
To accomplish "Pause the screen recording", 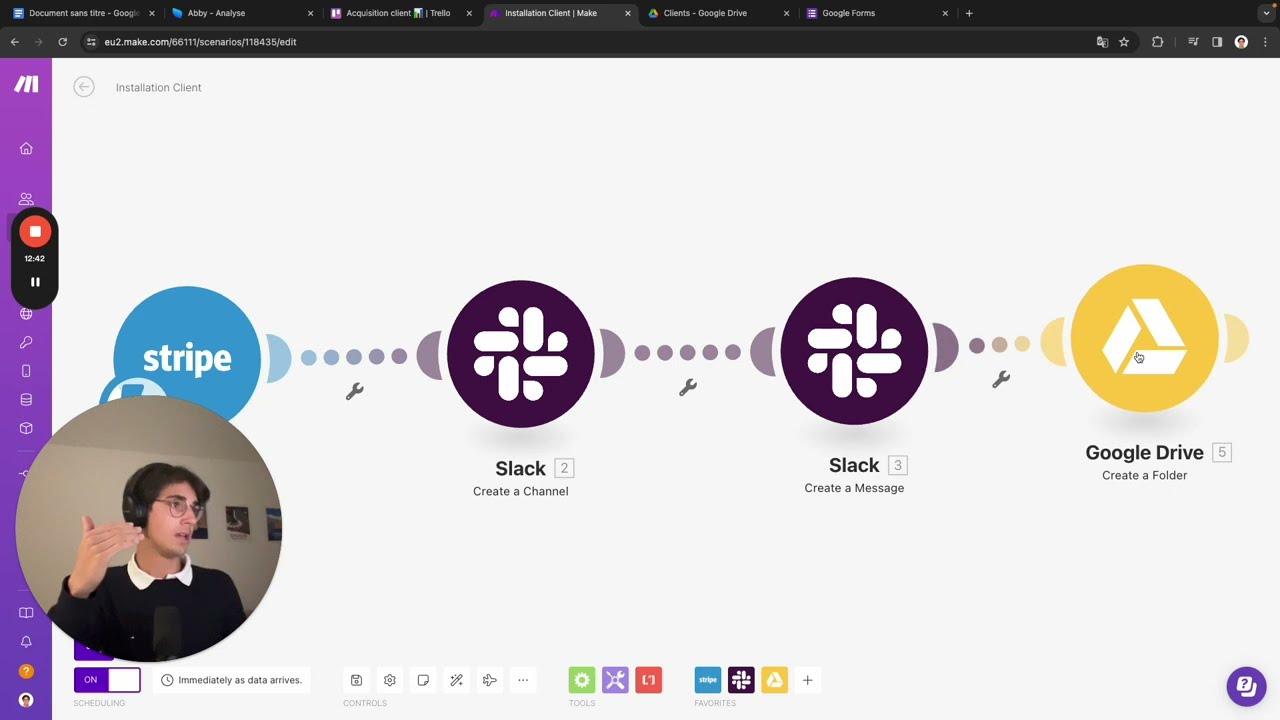I will 35,282.
